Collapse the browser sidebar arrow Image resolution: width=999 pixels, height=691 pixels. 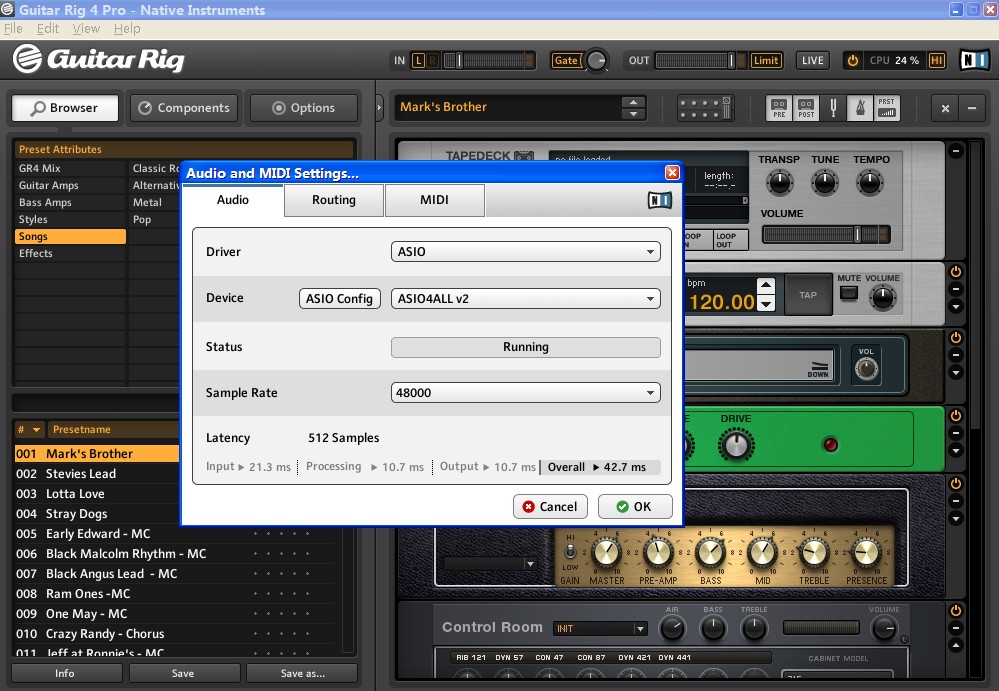pos(380,108)
